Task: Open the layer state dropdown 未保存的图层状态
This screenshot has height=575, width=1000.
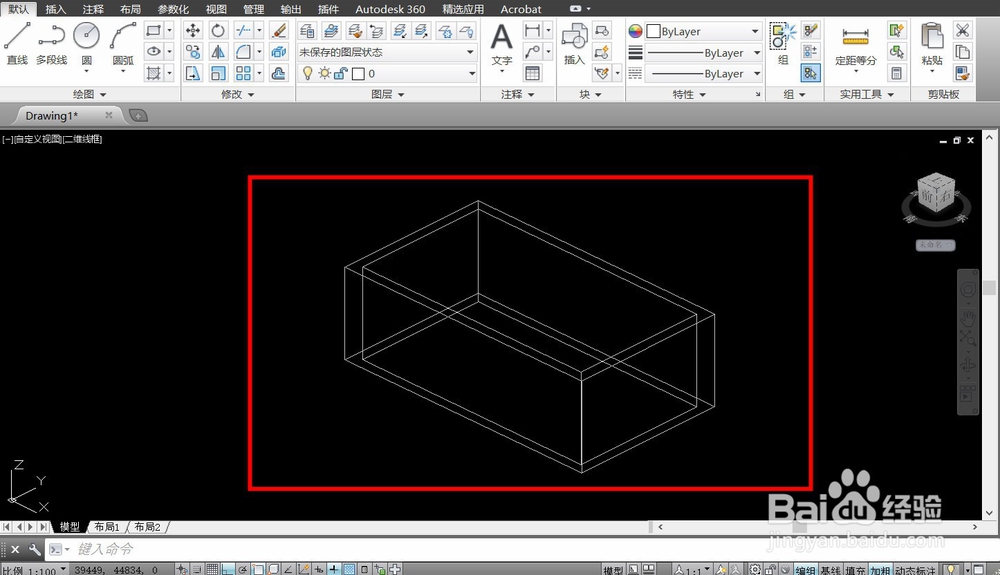Action: click(387, 52)
